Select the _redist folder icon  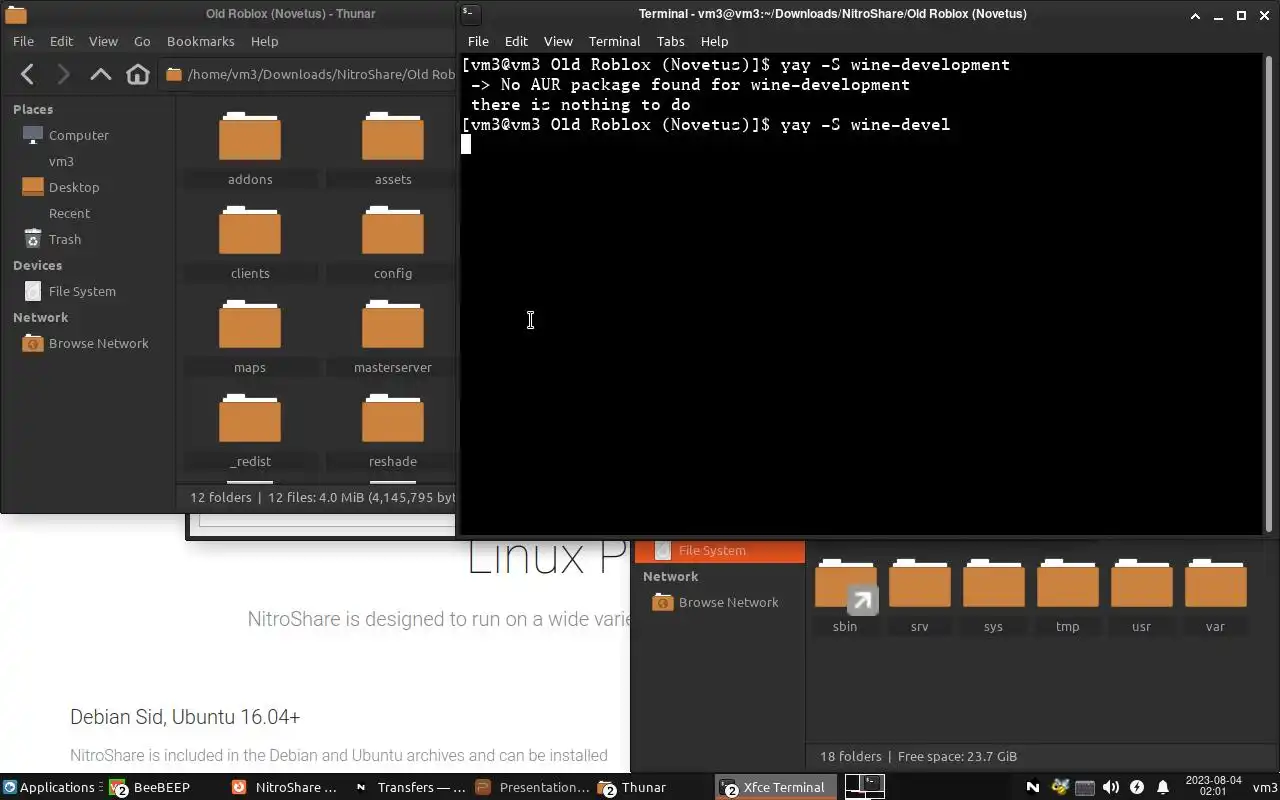(250, 418)
